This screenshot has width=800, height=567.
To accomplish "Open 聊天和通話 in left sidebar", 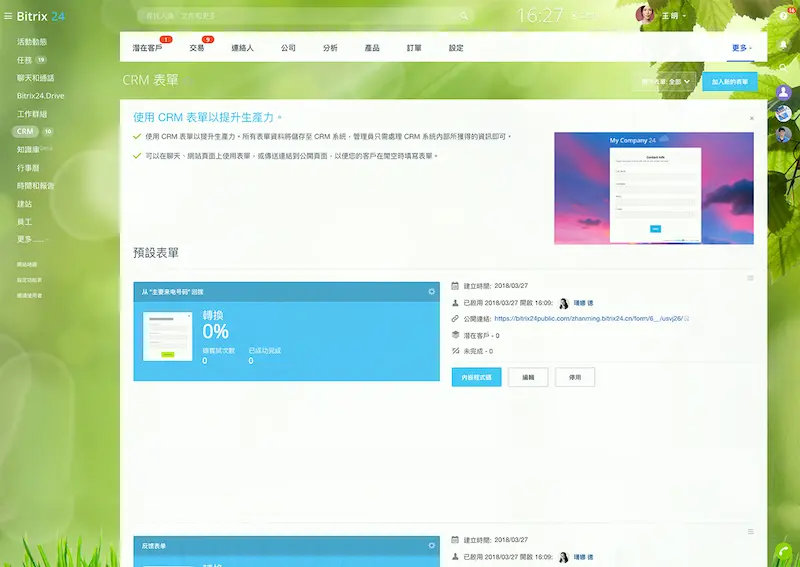I will tap(35, 78).
